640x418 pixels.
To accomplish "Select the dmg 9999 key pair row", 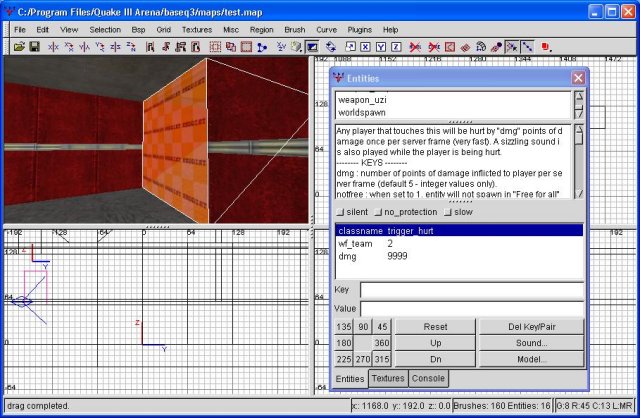I will (x=459, y=256).
